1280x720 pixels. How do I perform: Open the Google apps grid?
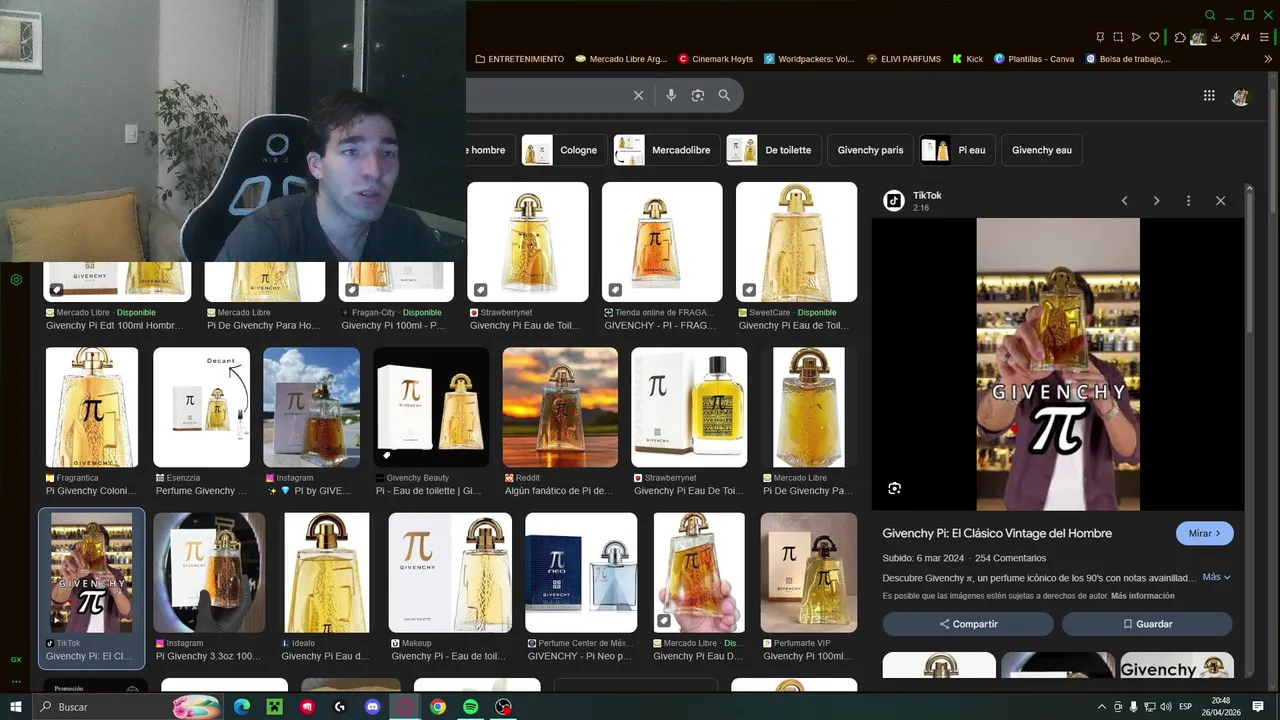[x=1209, y=95]
